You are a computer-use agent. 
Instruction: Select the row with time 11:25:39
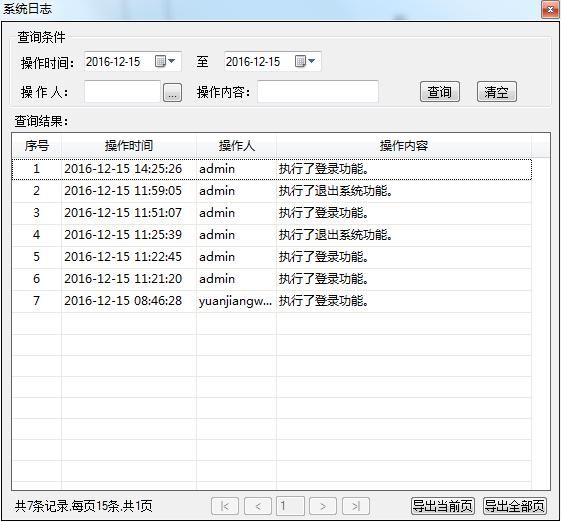coord(272,235)
